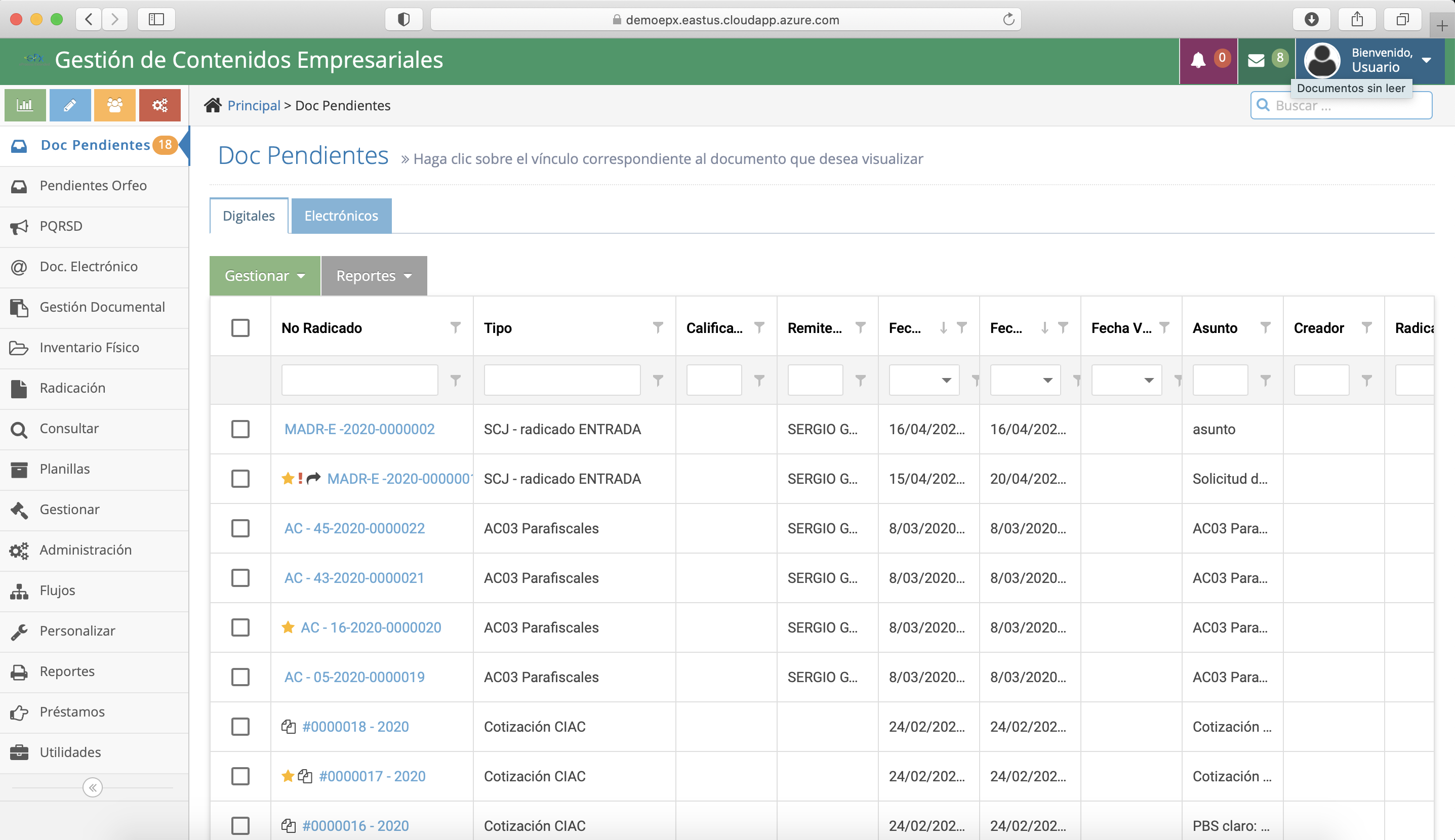Screen dimensions: 1455x840
Task: Click the Administración gears icon
Action: pos(19,551)
